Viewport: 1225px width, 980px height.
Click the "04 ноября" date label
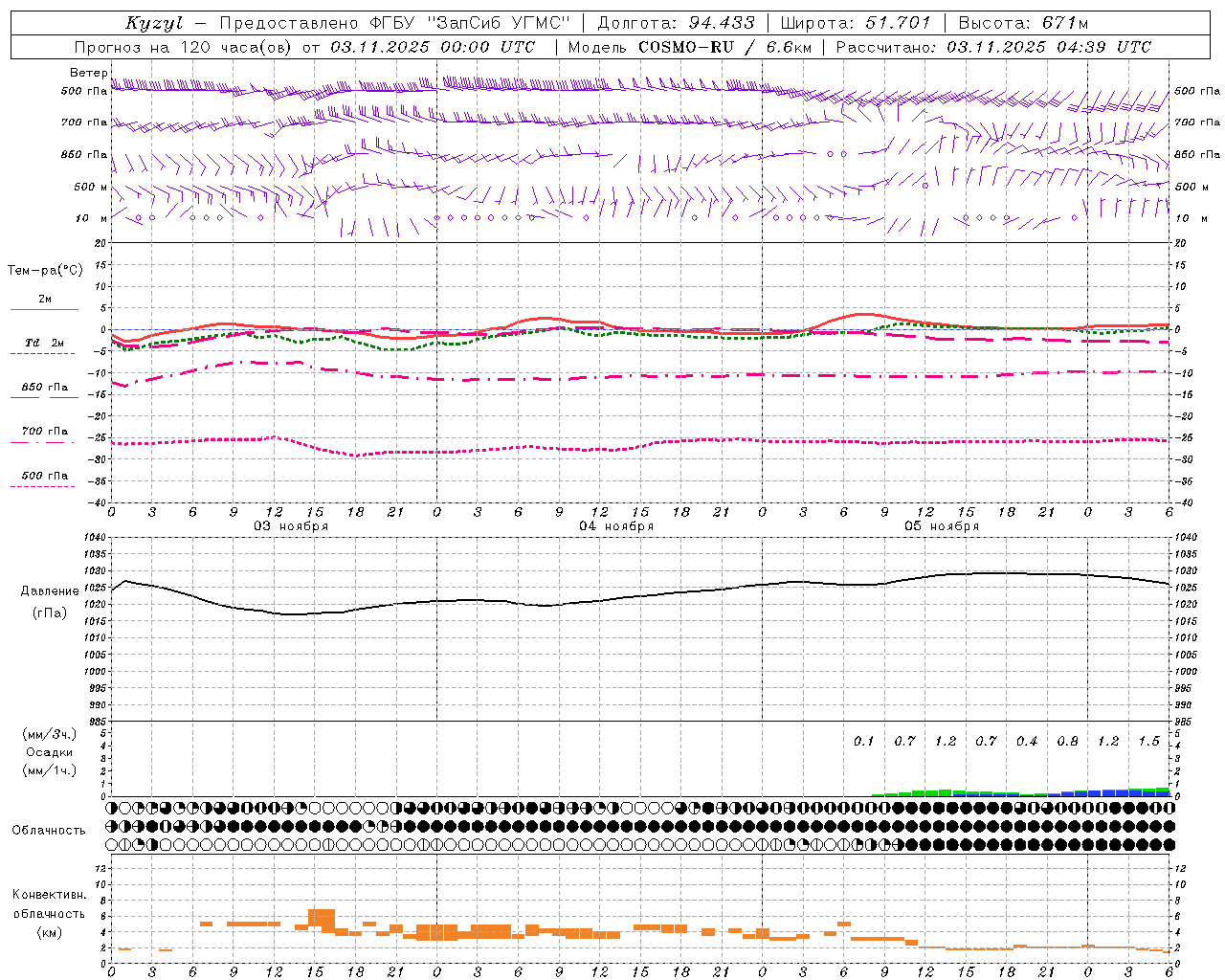615,526
